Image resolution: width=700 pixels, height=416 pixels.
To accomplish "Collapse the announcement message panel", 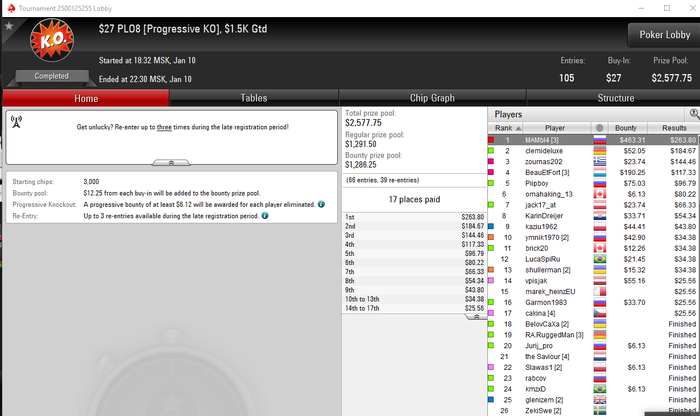I will (x=171, y=163).
